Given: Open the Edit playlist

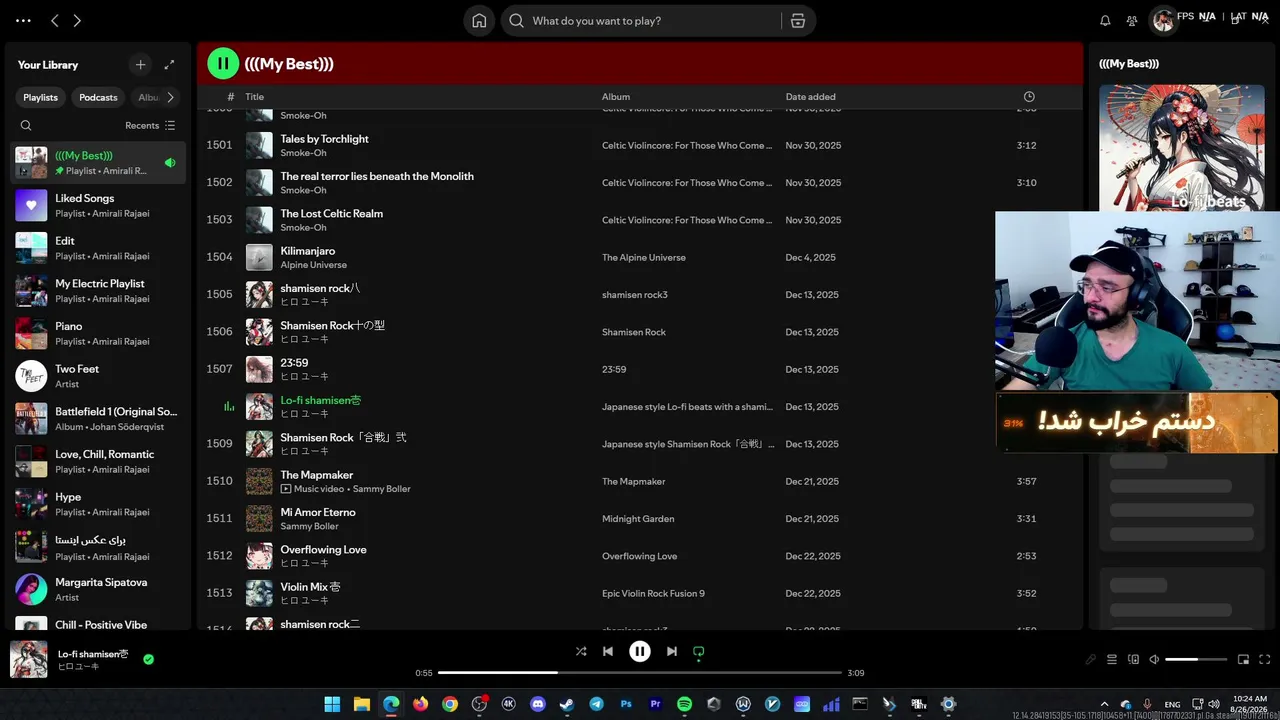Looking at the screenshot, I should [98, 248].
